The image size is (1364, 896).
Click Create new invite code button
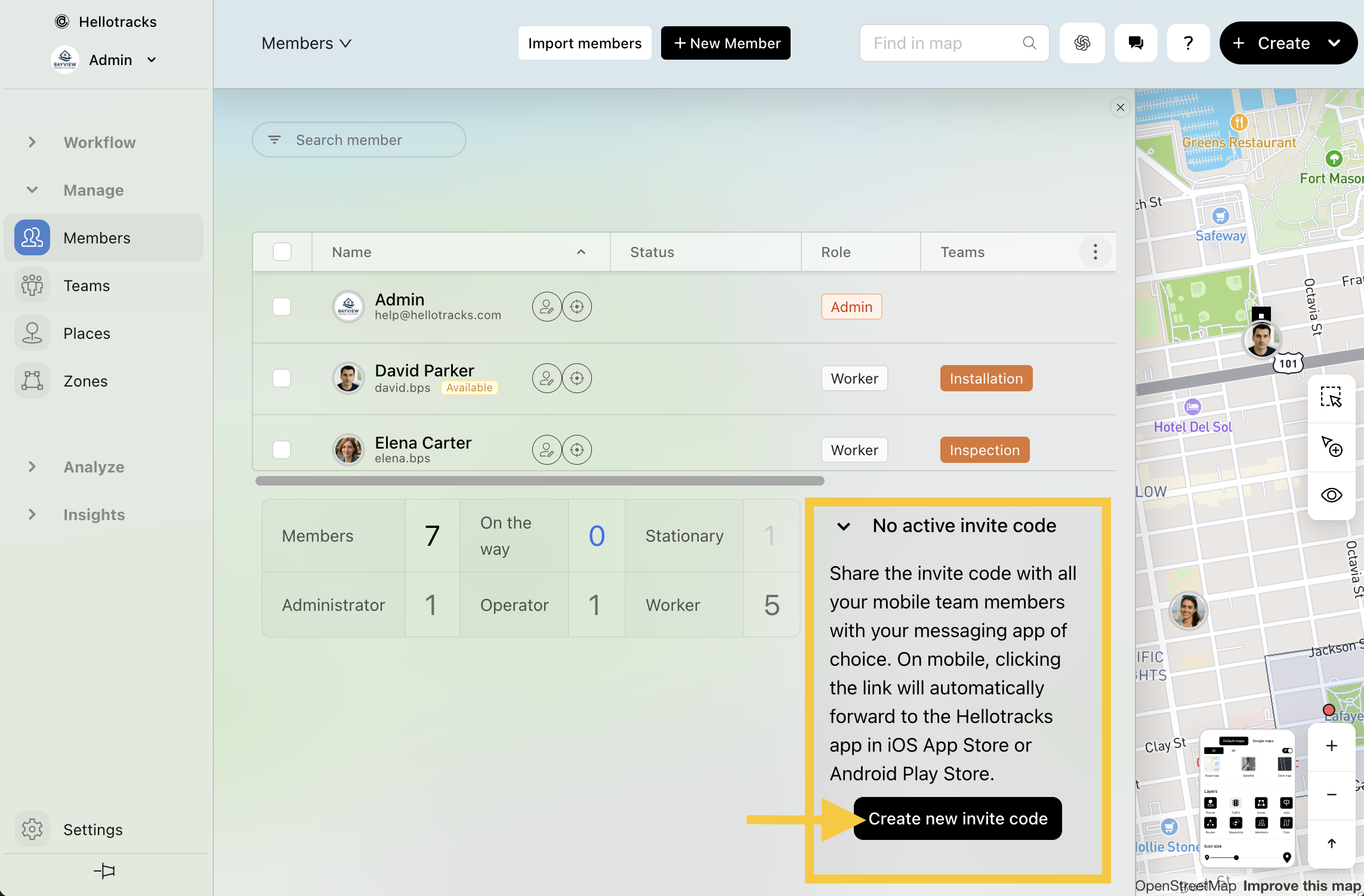958,818
